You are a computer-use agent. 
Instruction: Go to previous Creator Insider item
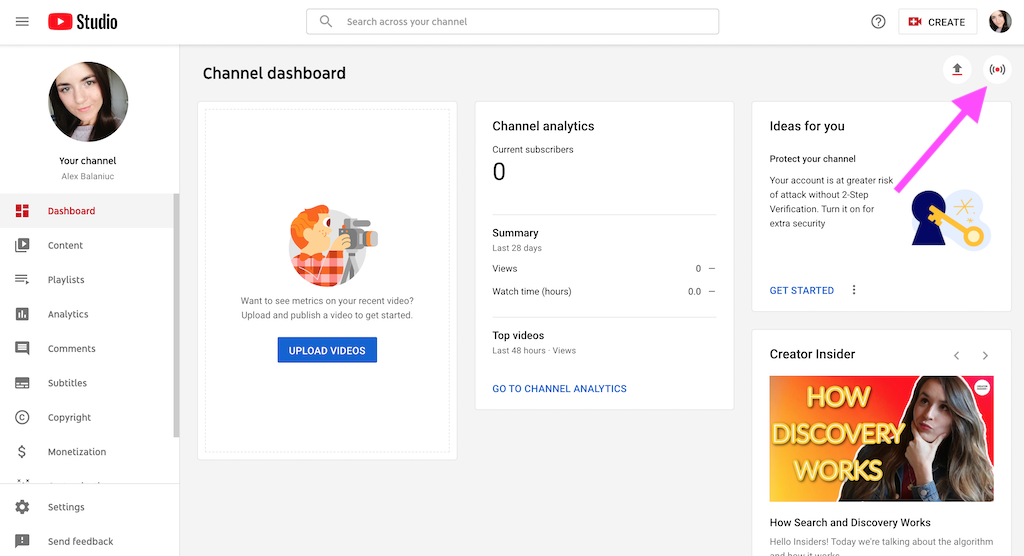tap(957, 355)
